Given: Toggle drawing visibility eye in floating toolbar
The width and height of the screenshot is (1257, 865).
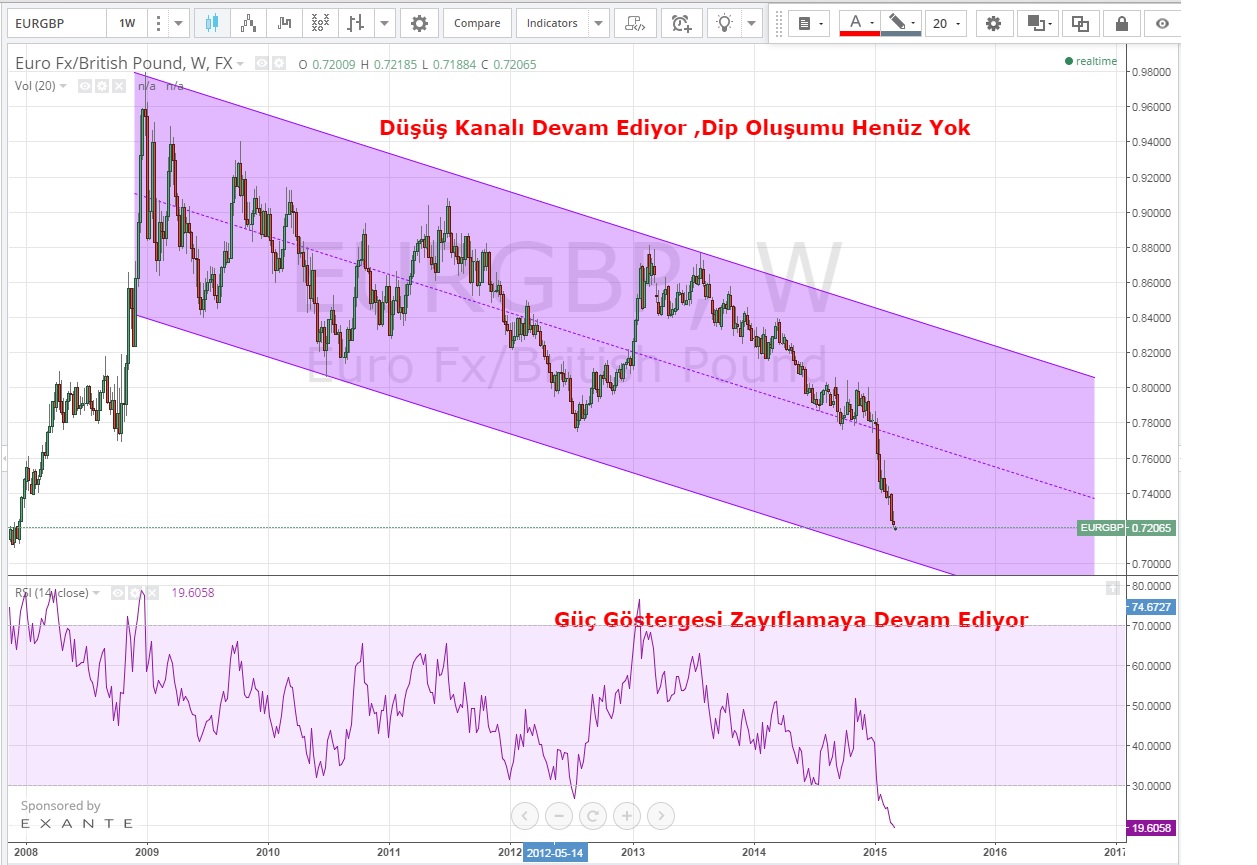Looking at the screenshot, I should click(1162, 23).
